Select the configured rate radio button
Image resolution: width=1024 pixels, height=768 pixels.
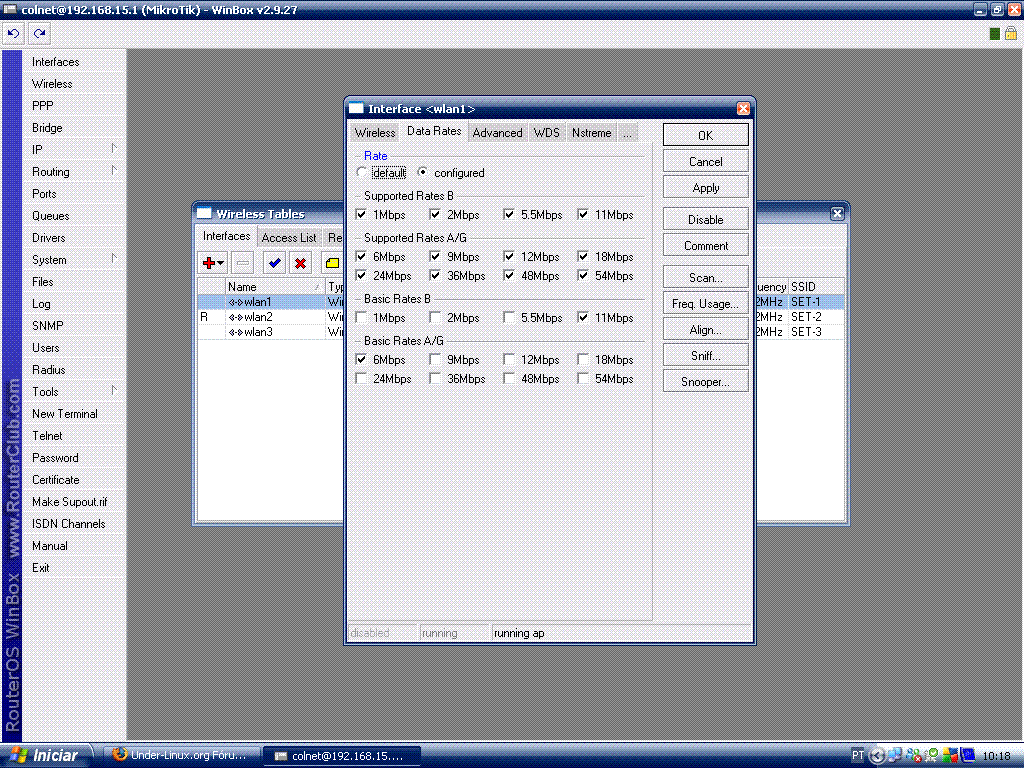423,172
